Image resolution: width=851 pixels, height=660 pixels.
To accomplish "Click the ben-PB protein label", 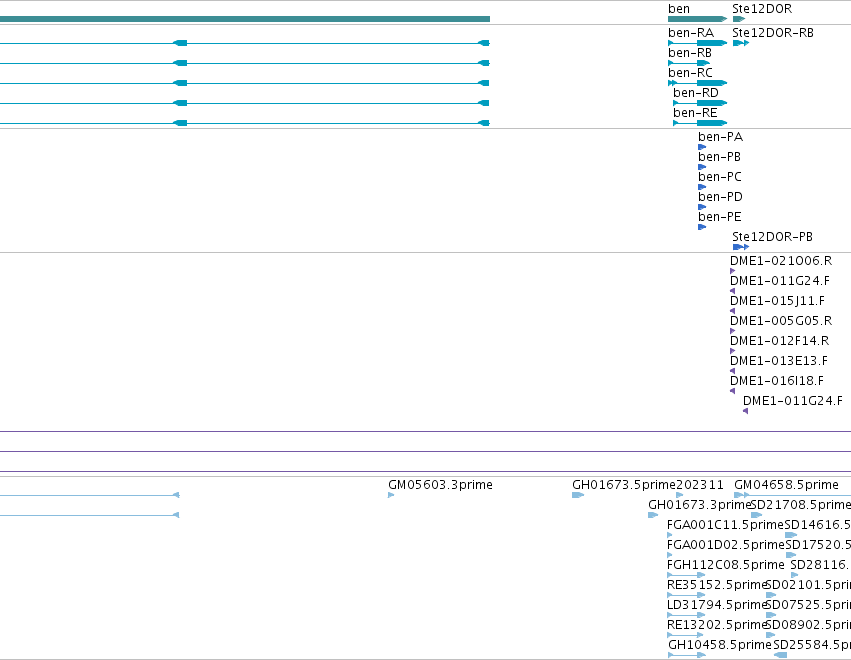I will click(719, 157).
